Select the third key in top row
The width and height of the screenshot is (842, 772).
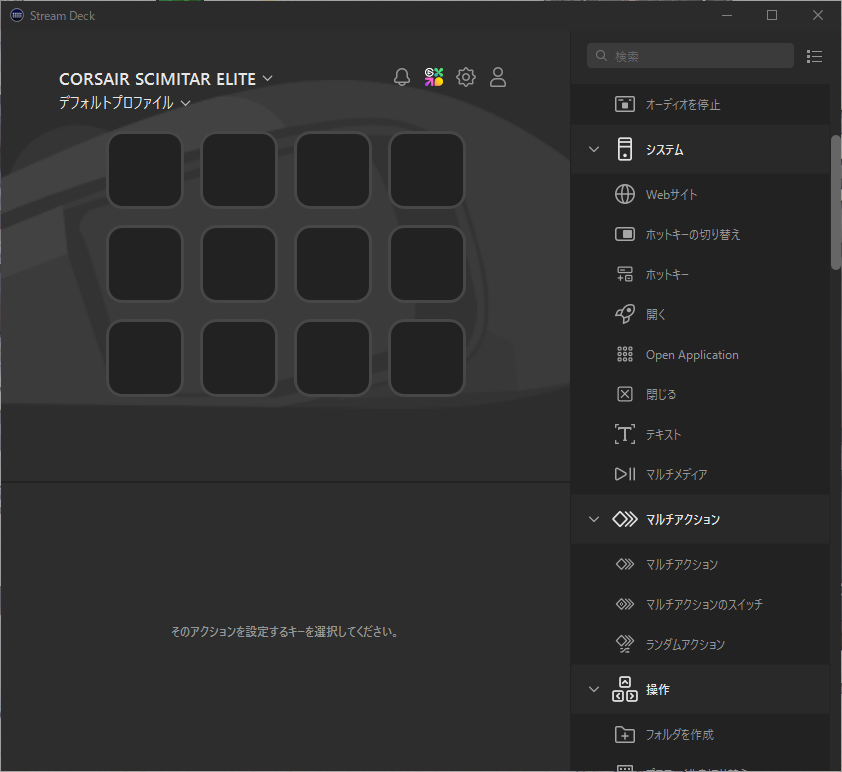click(333, 170)
